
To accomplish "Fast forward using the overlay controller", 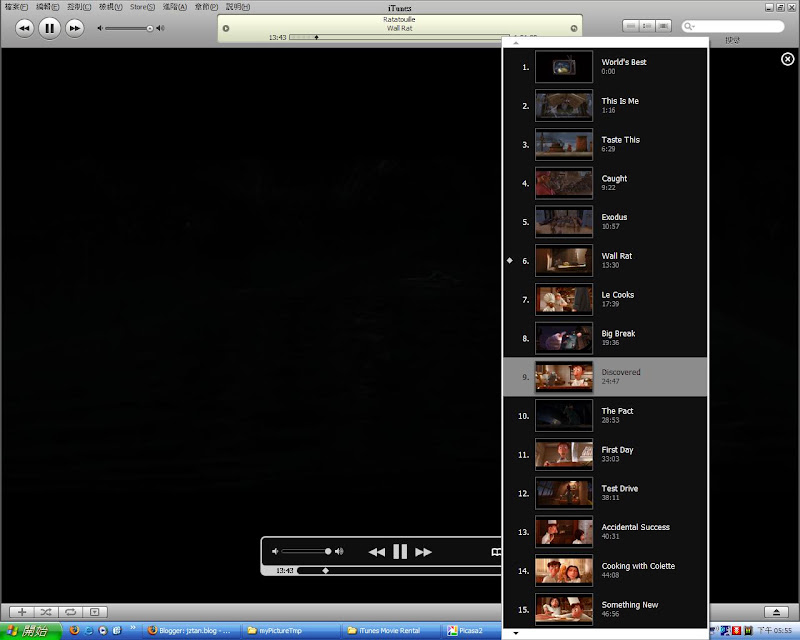I will 423,552.
